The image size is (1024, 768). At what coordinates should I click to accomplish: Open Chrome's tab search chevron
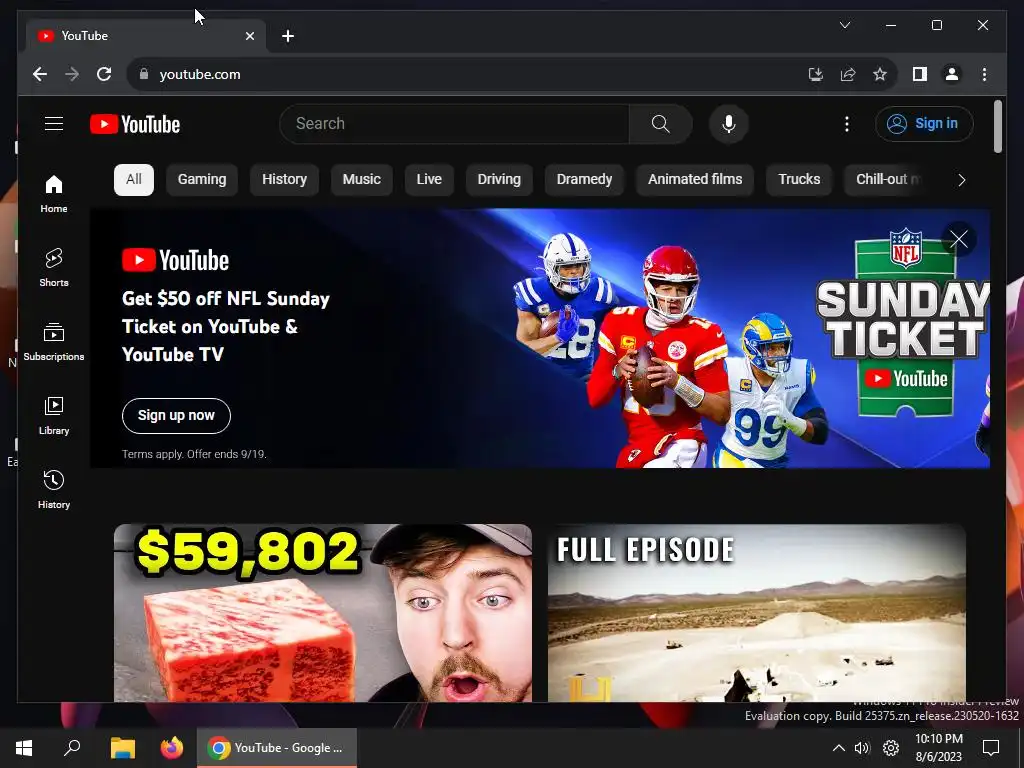(x=844, y=25)
